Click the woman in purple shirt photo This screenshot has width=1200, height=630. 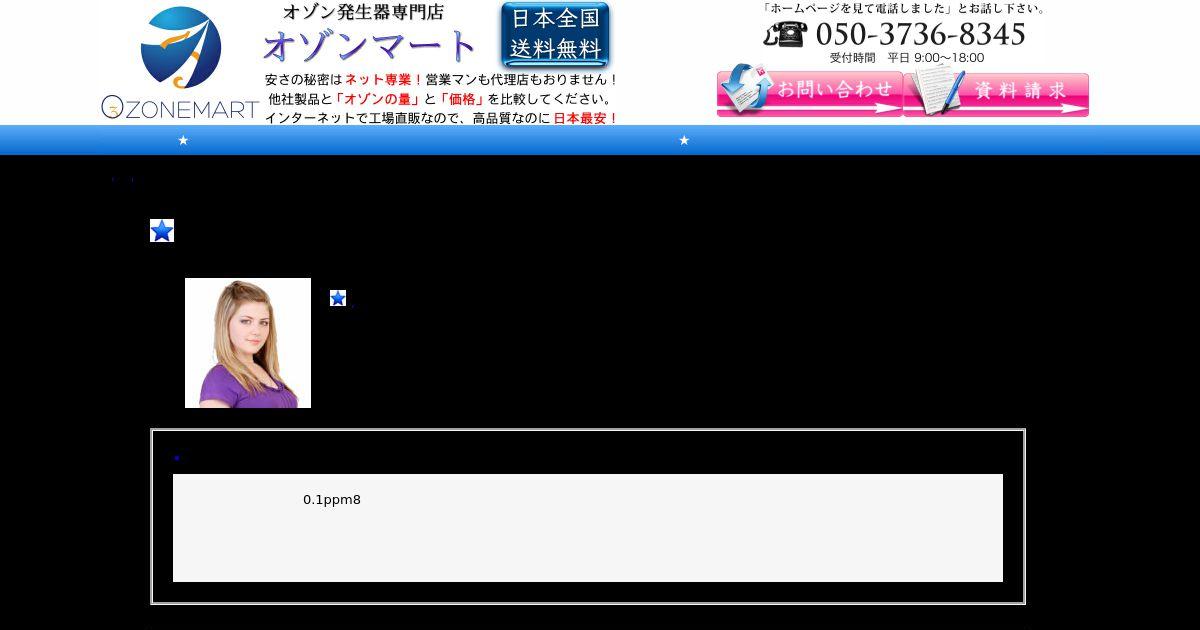click(x=248, y=343)
